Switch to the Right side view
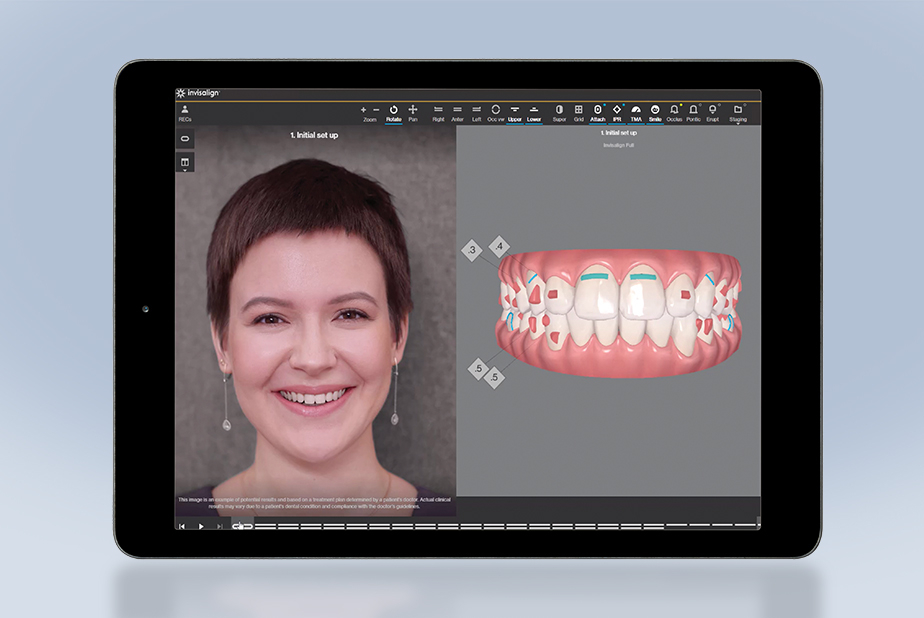The height and width of the screenshot is (618, 924). tap(438, 111)
